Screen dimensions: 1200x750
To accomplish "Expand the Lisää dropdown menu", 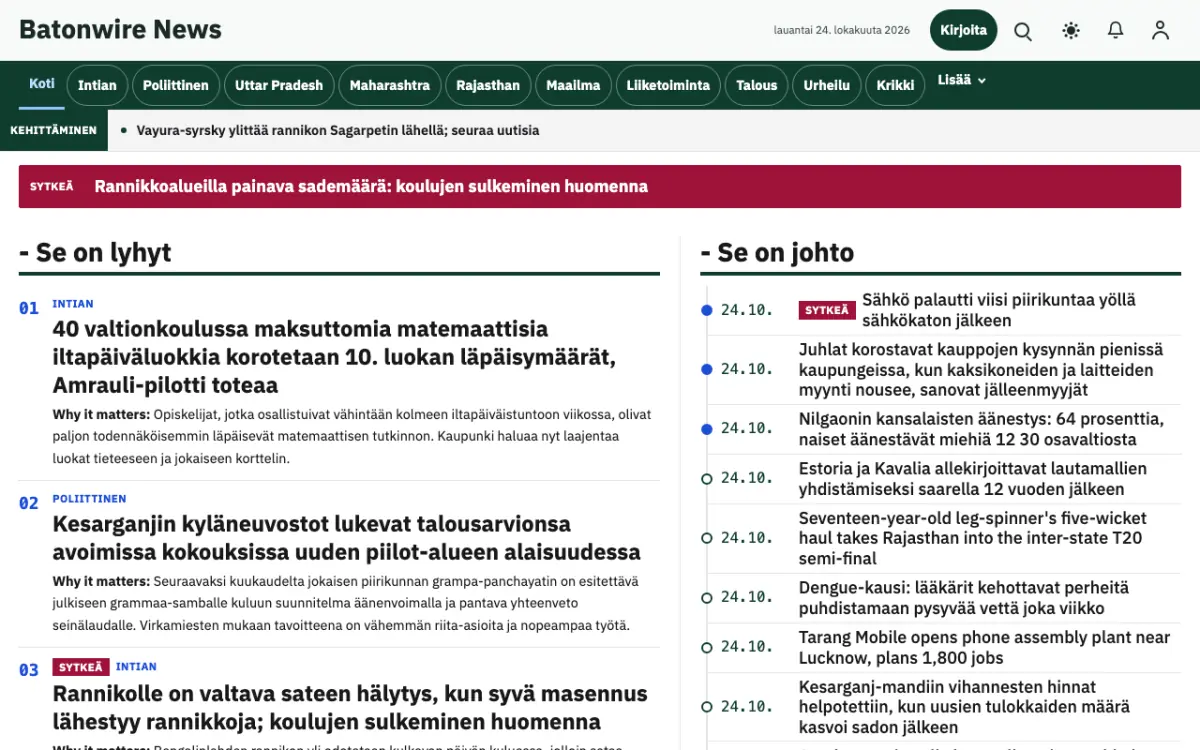I will (x=961, y=80).
